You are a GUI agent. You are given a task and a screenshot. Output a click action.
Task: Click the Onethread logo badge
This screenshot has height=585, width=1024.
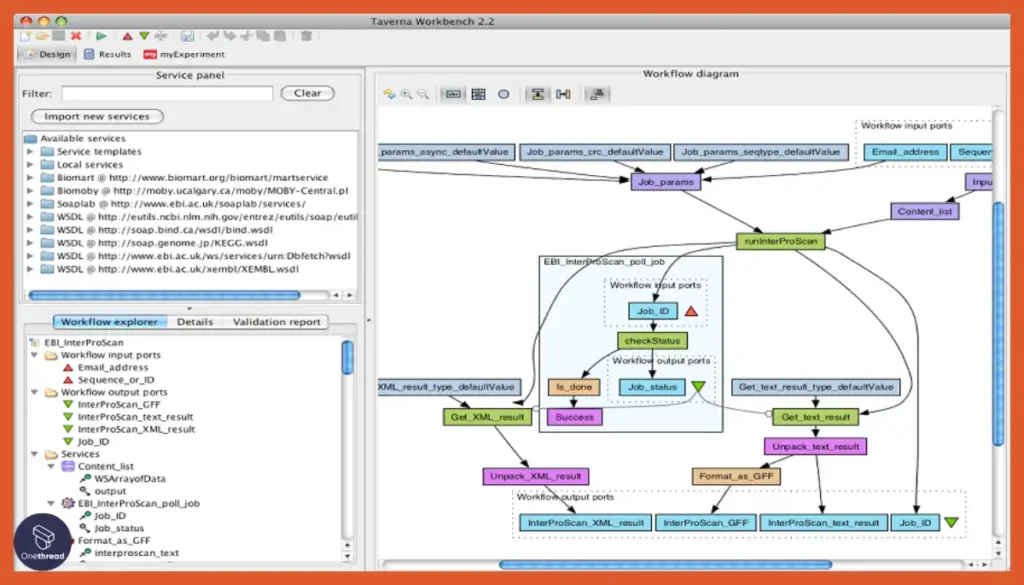pos(42,541)
